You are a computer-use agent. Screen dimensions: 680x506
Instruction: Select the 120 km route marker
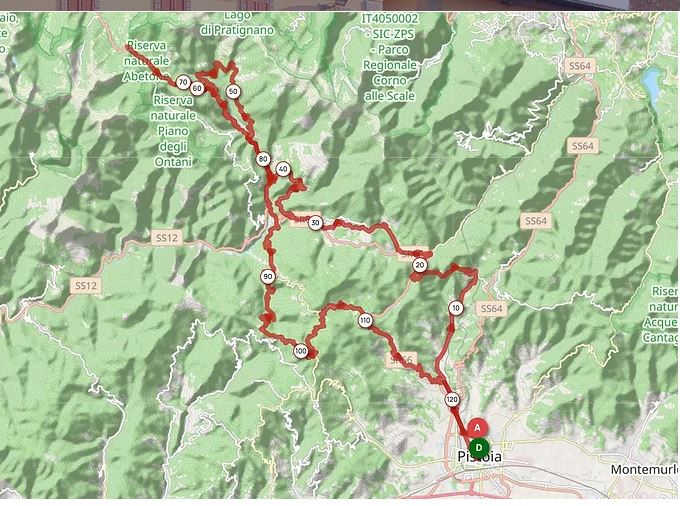tap(452, 399)
